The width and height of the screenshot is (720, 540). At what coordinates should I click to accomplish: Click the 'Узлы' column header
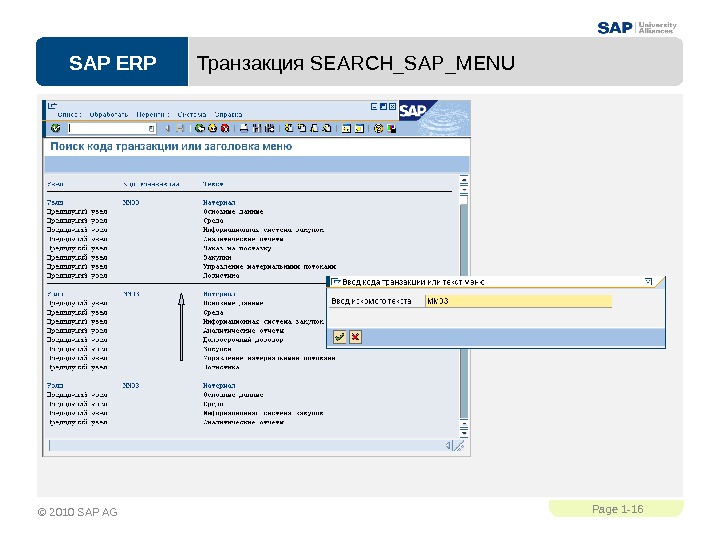55,184
